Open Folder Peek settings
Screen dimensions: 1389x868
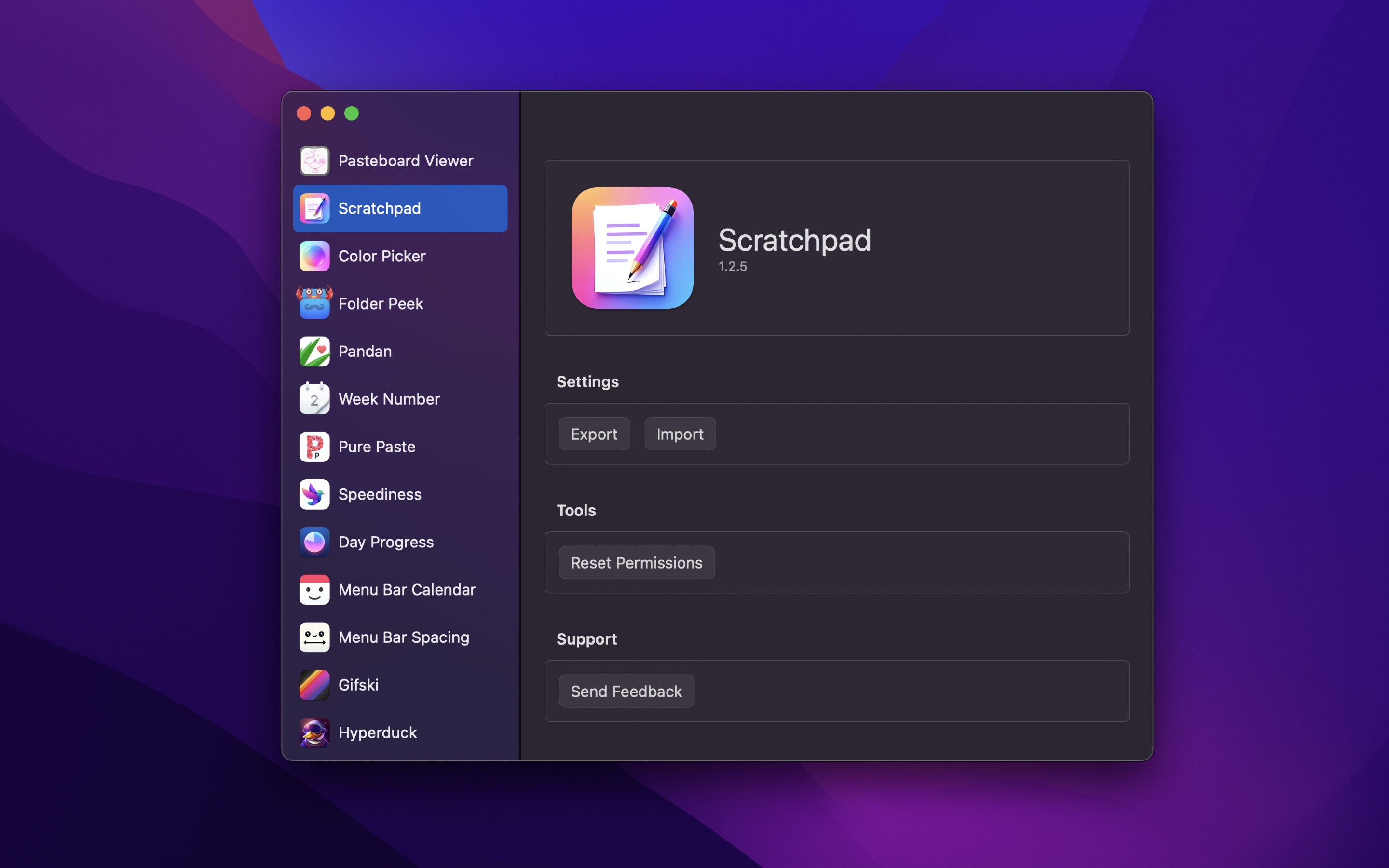pyautogui.click(x=381, y=304)
